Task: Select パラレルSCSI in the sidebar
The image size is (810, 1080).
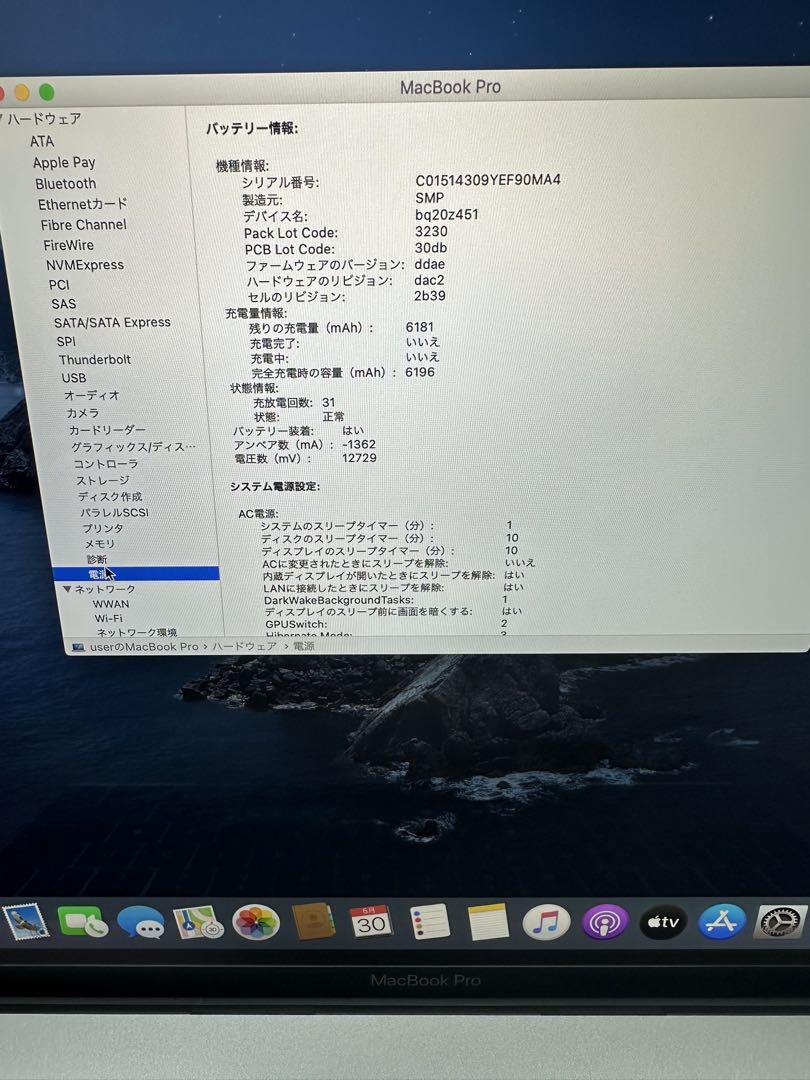Action: coord(114,512)
